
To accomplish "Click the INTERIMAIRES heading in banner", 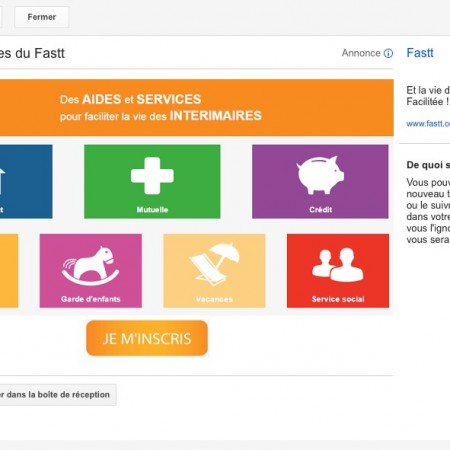I will (x=216, y=116).
